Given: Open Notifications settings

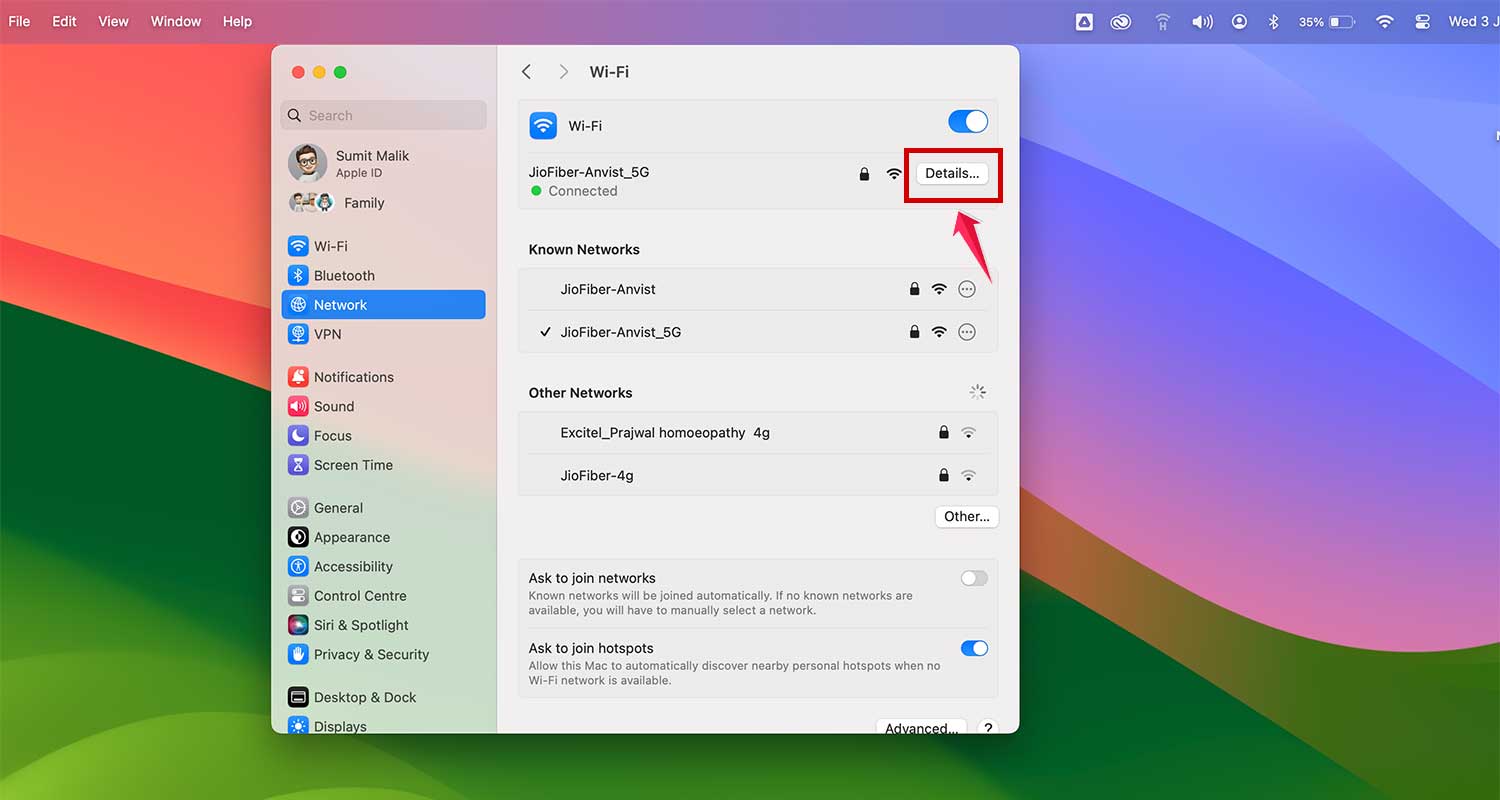Looking at the screenshot, I should click(x=352, y=377).
